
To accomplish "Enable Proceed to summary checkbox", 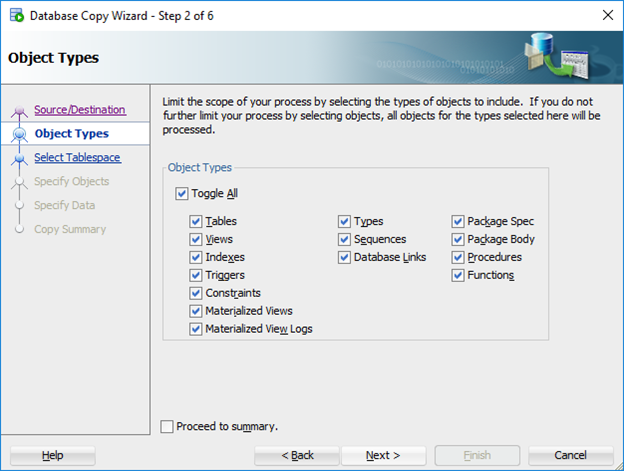I will (167, 427).
